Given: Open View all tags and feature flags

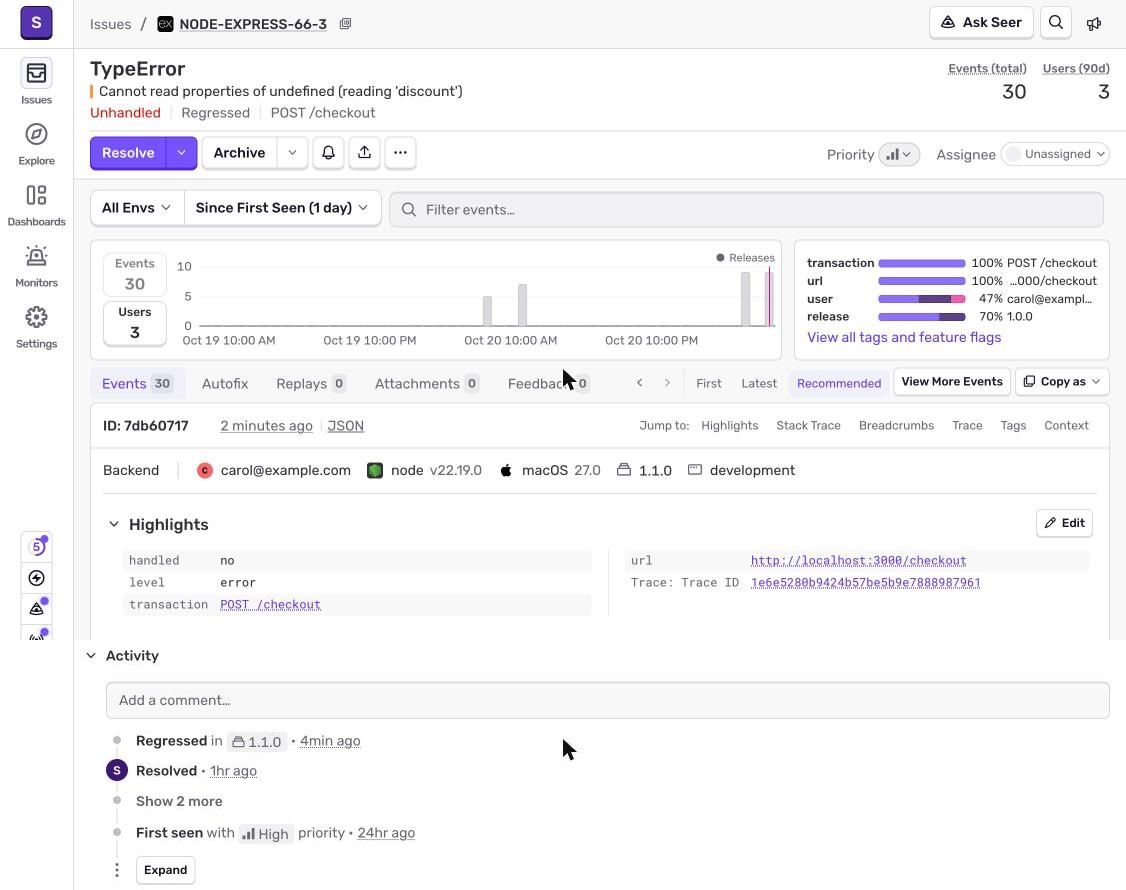Looking at the screenshot, I should click(x=903, y=338).
